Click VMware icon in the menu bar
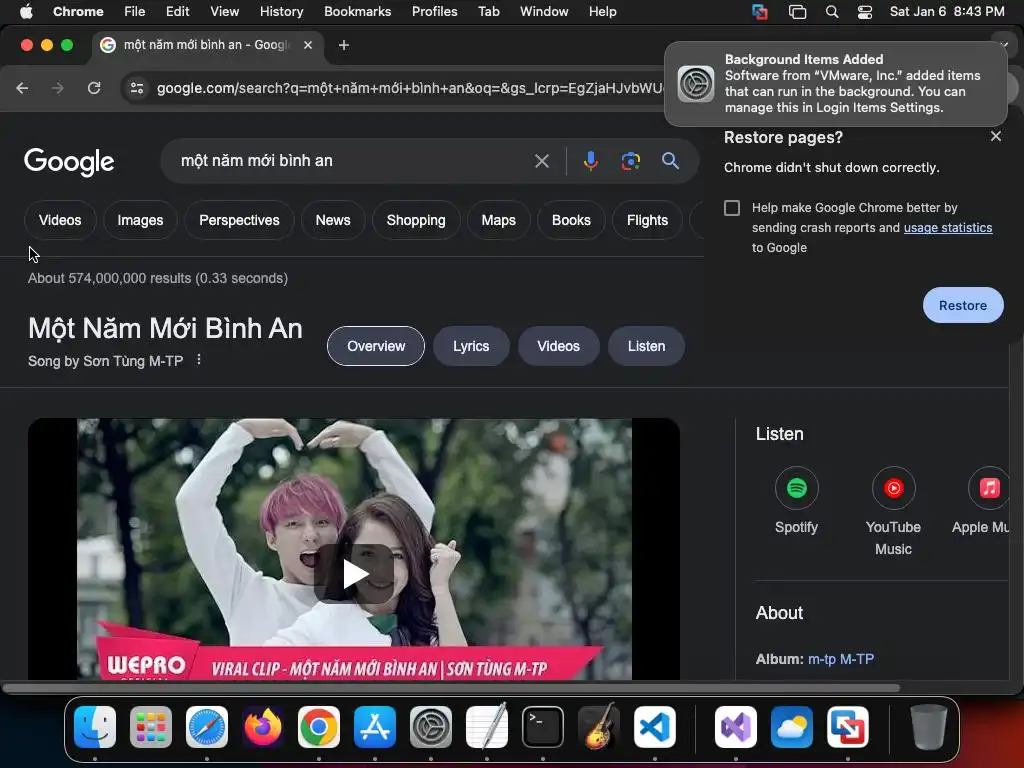1024x768 pixels. pyautogui.click(x=760, y=12)
